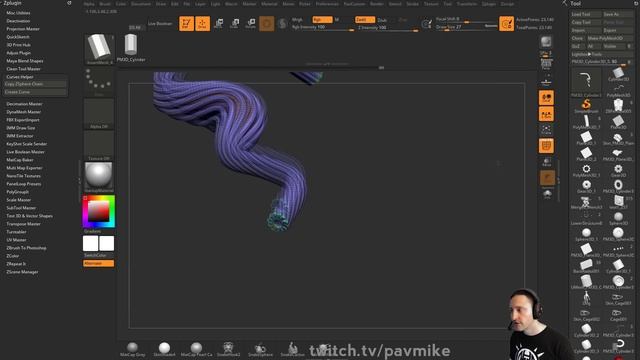Viewport: 640px width, 360px height.
Task: Select the PM3D_Cylinder mesh thumbnail
Action: tap(131, 48)
